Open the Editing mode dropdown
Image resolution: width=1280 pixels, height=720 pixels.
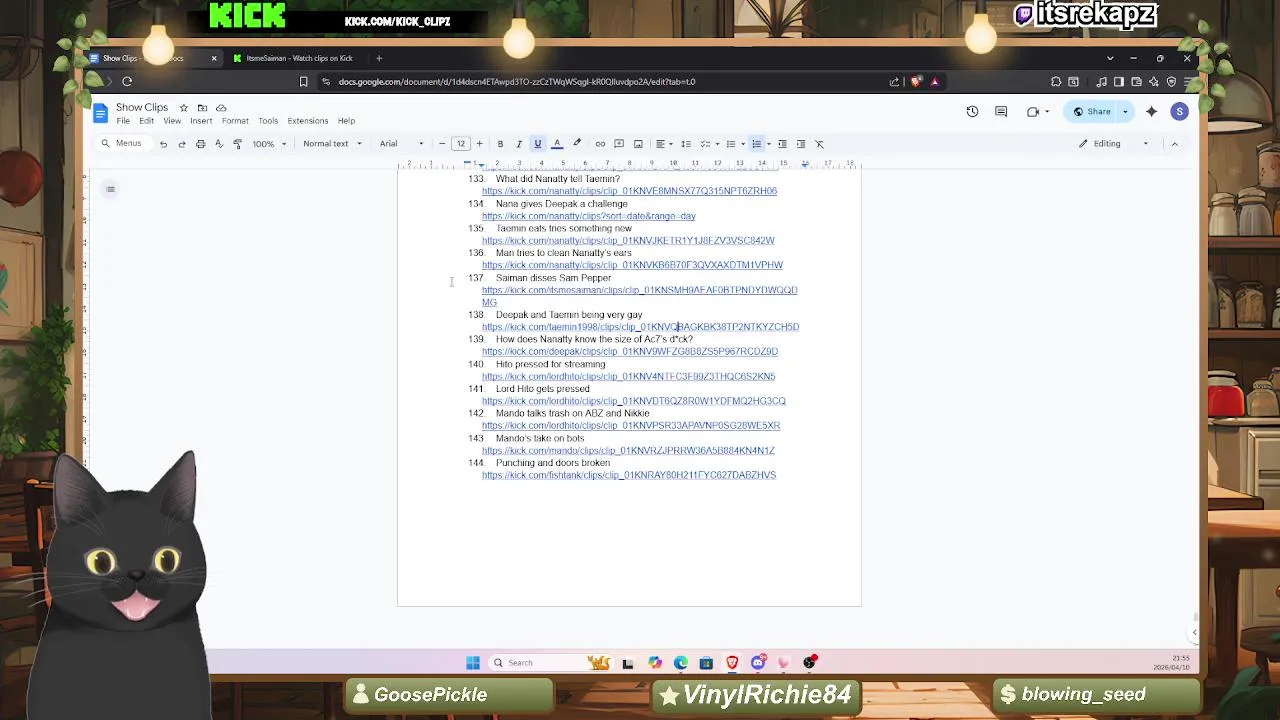coord(1115,144)
